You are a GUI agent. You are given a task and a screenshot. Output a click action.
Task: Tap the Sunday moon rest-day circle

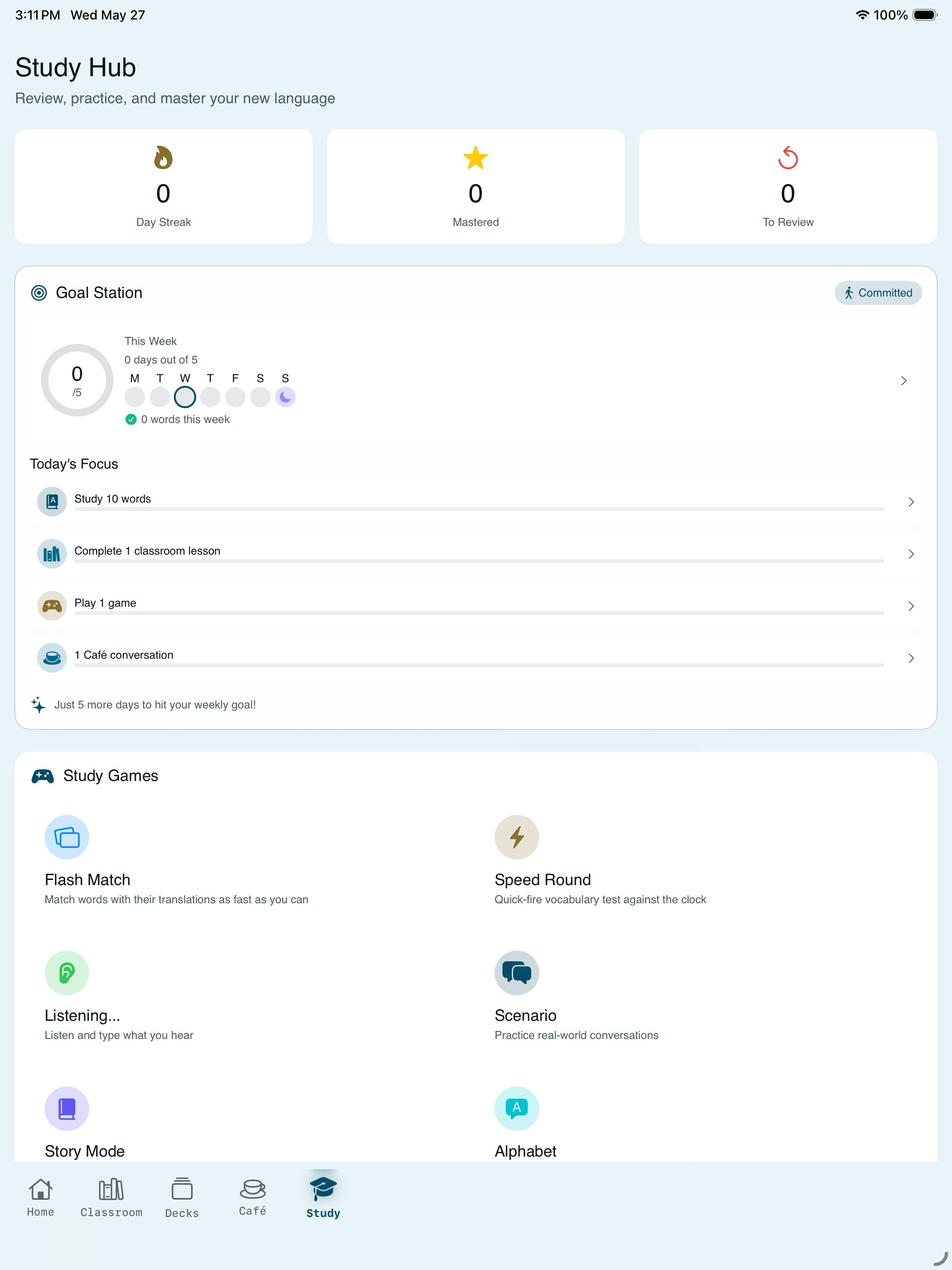point(285,397)
